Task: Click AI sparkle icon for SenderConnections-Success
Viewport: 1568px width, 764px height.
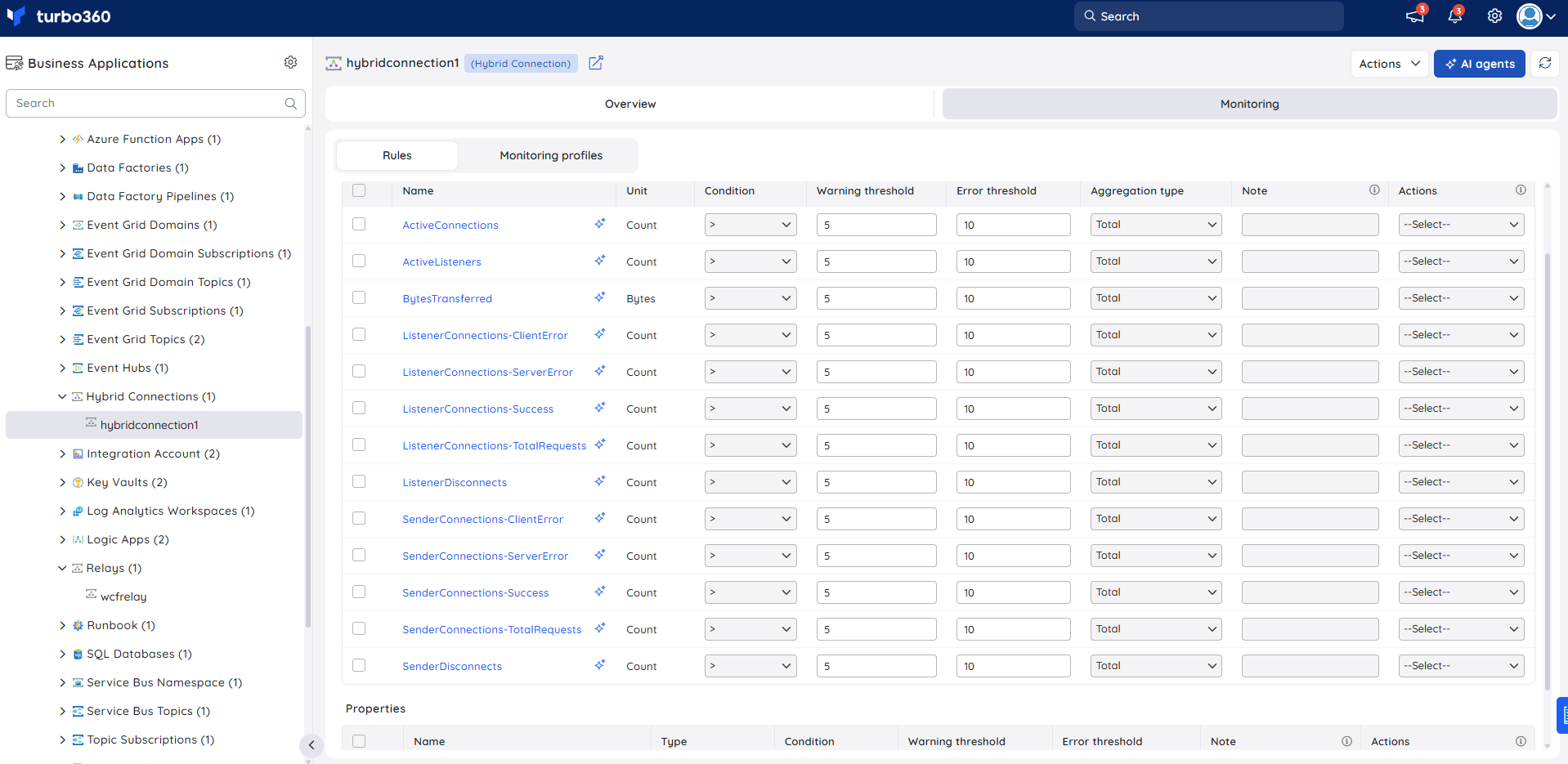Action: click(x=600, y=592)
